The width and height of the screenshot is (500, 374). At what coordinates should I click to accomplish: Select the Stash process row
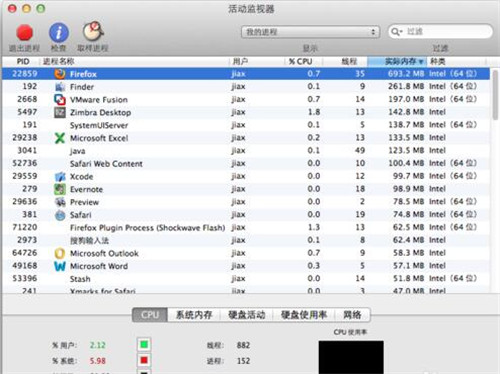click(246, 279)
